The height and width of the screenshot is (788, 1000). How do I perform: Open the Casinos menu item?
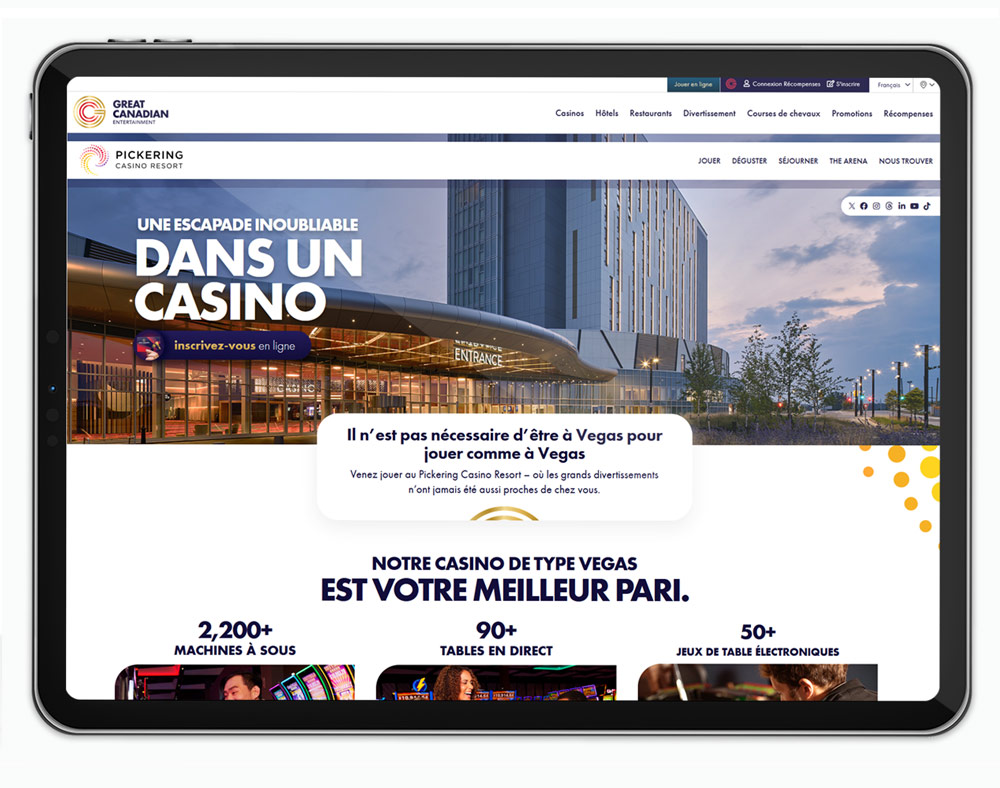pyautogui.click(x=570, y=113)
